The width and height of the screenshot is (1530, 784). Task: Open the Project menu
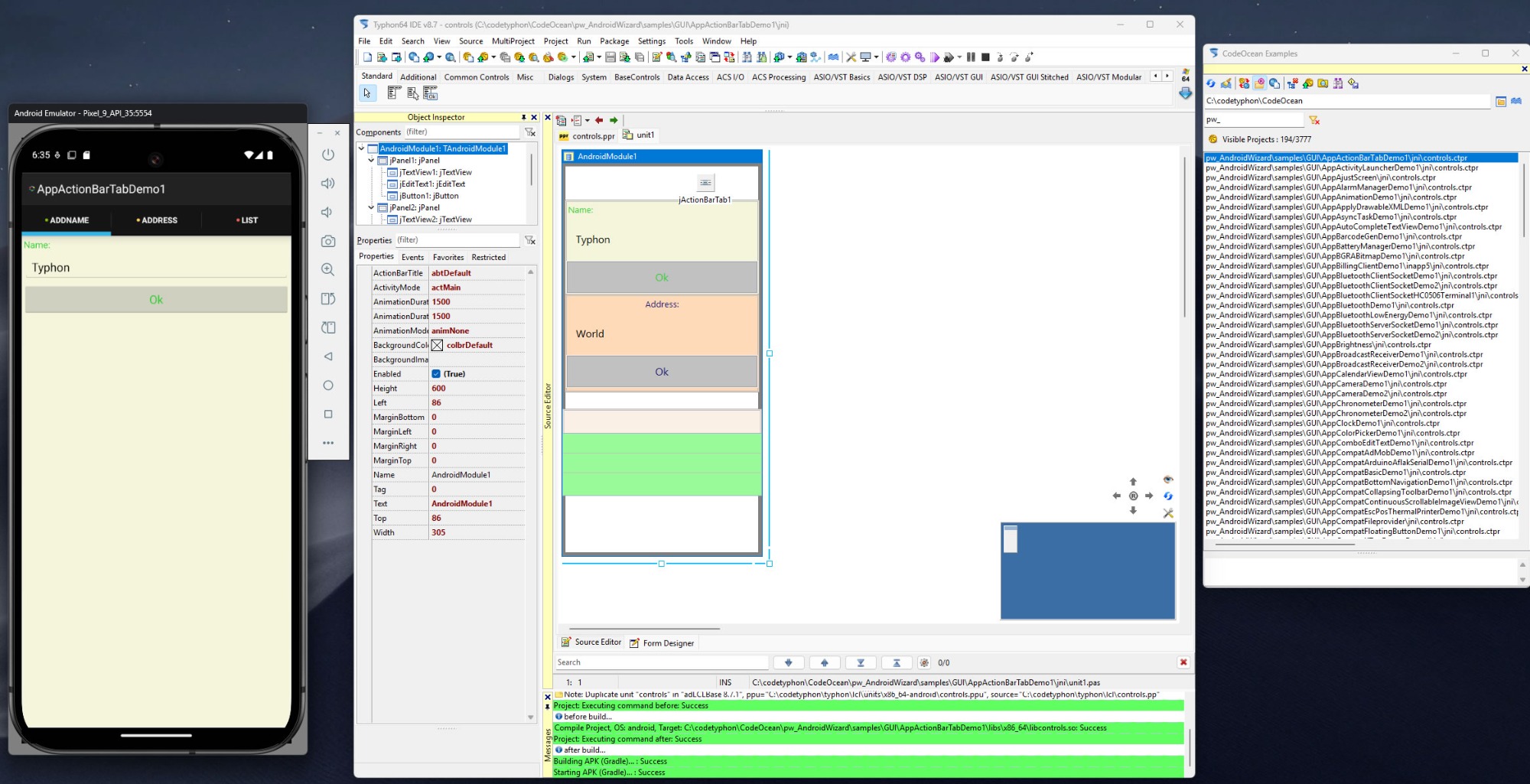(555, 41)
